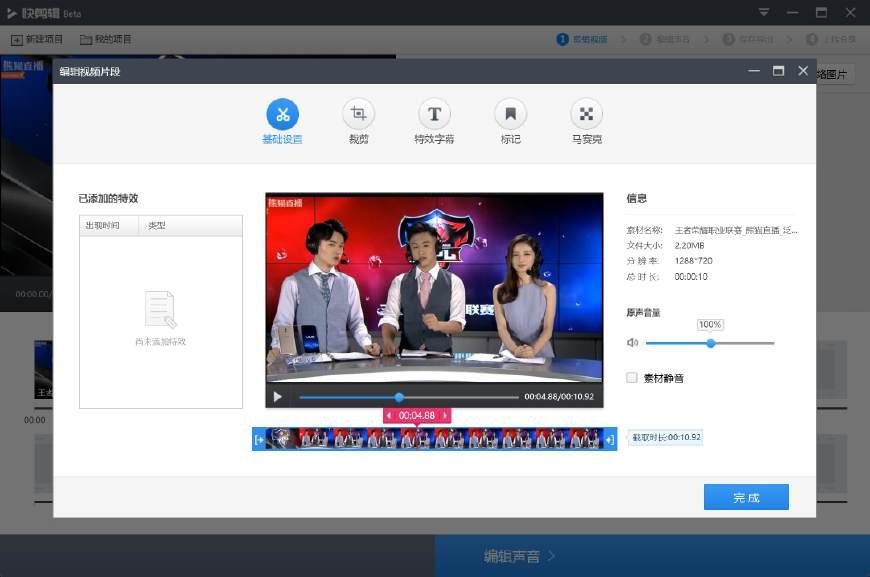Screen dimensions: 870x577
Task: Open the 马赛克 mosaic tool
Action: coord(585,120)
